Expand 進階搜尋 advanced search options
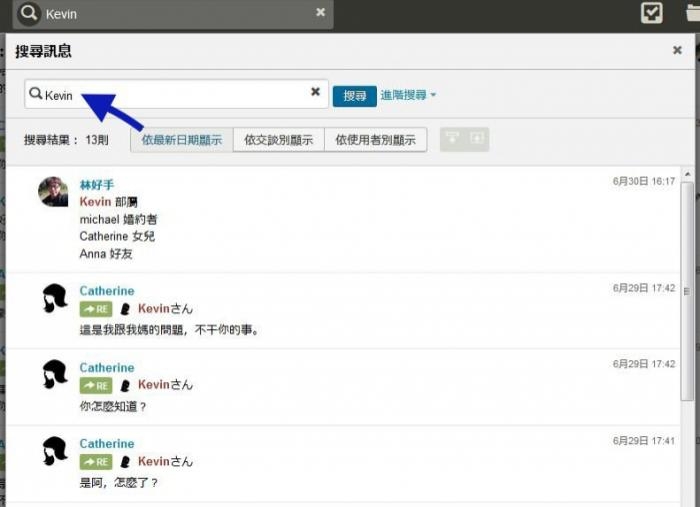 tap(408, 95)
